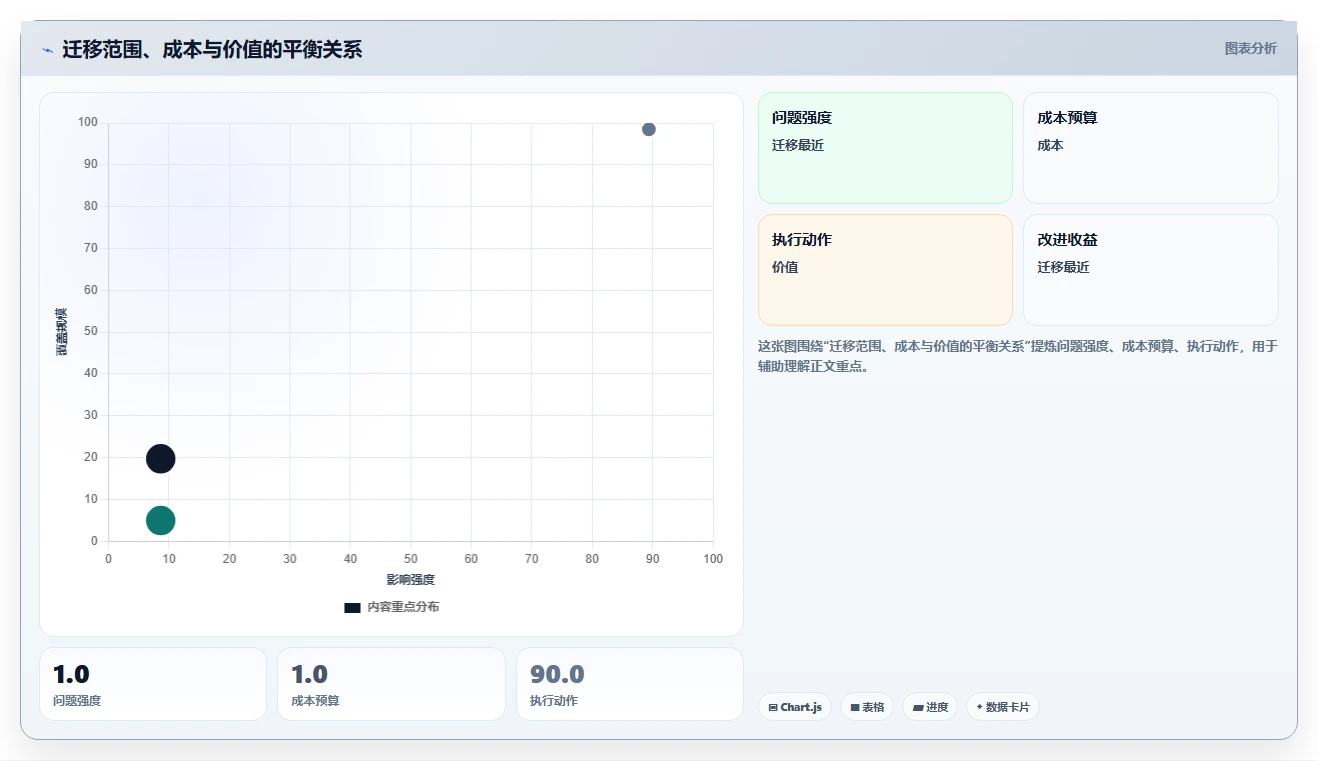This screenshot has width=1318, height=761.
Task: Open the 成本预算 info card
Action: click(1151, 148)
